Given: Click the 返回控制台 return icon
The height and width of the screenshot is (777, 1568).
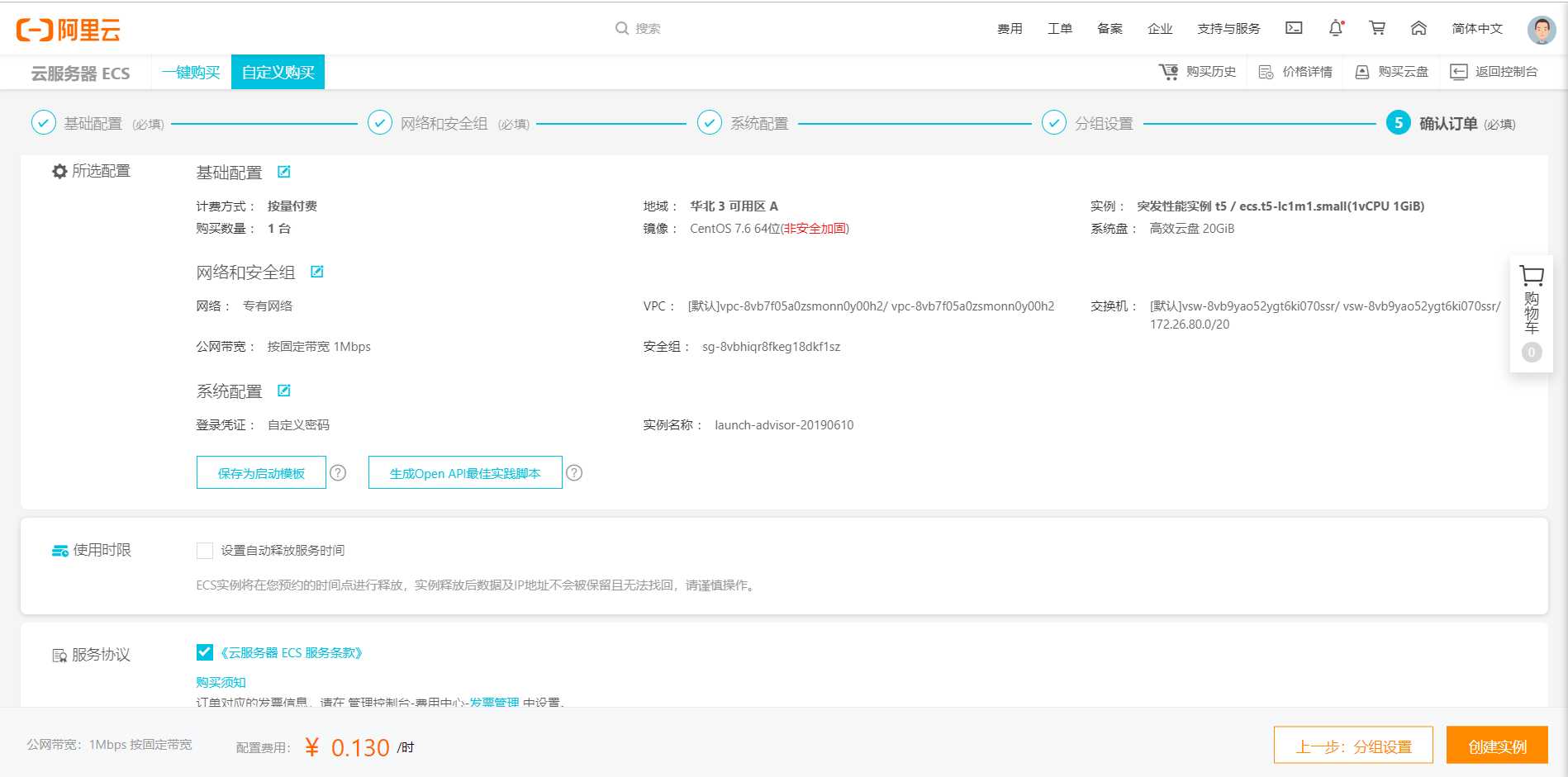Looking at the screenshot, I should (1459, 72).
